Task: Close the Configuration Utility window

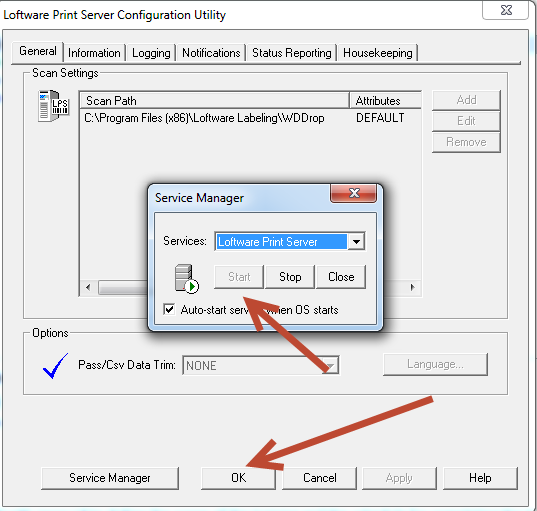Action: pyautogui.click(x=505, y=10)
